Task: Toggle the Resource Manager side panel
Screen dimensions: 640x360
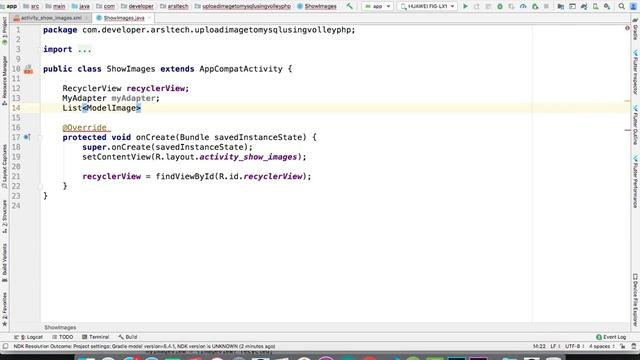Action: coord(4,81)
